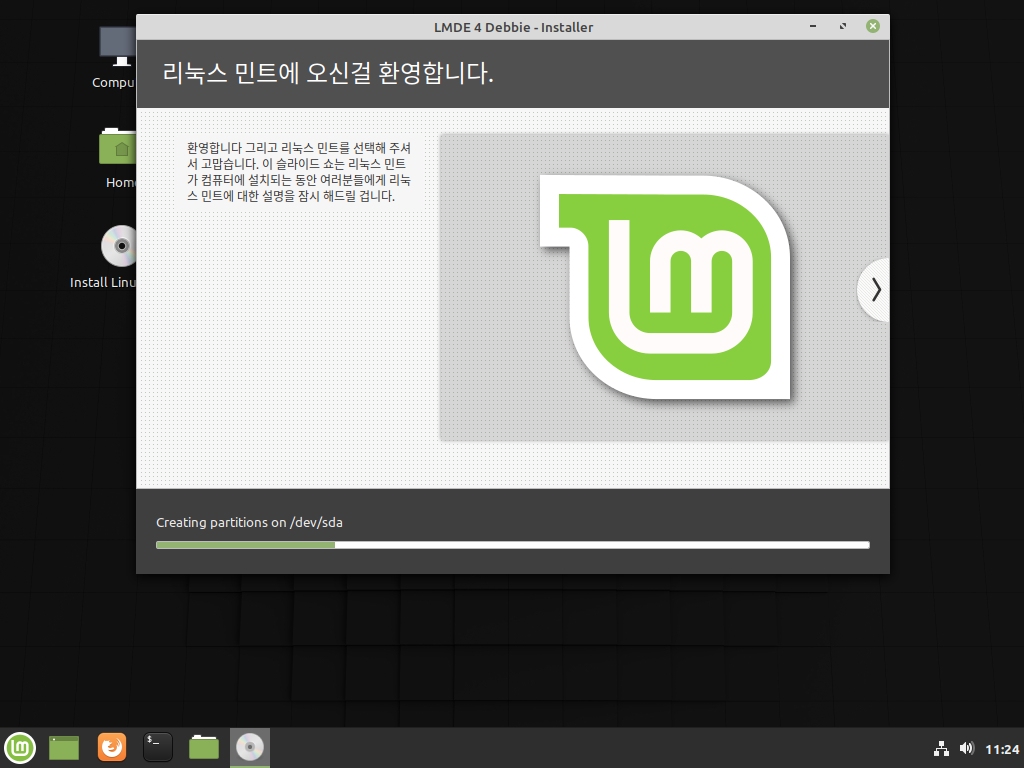
Task: Close the LMDE 4 Installer window
Action: coord(873,26)
